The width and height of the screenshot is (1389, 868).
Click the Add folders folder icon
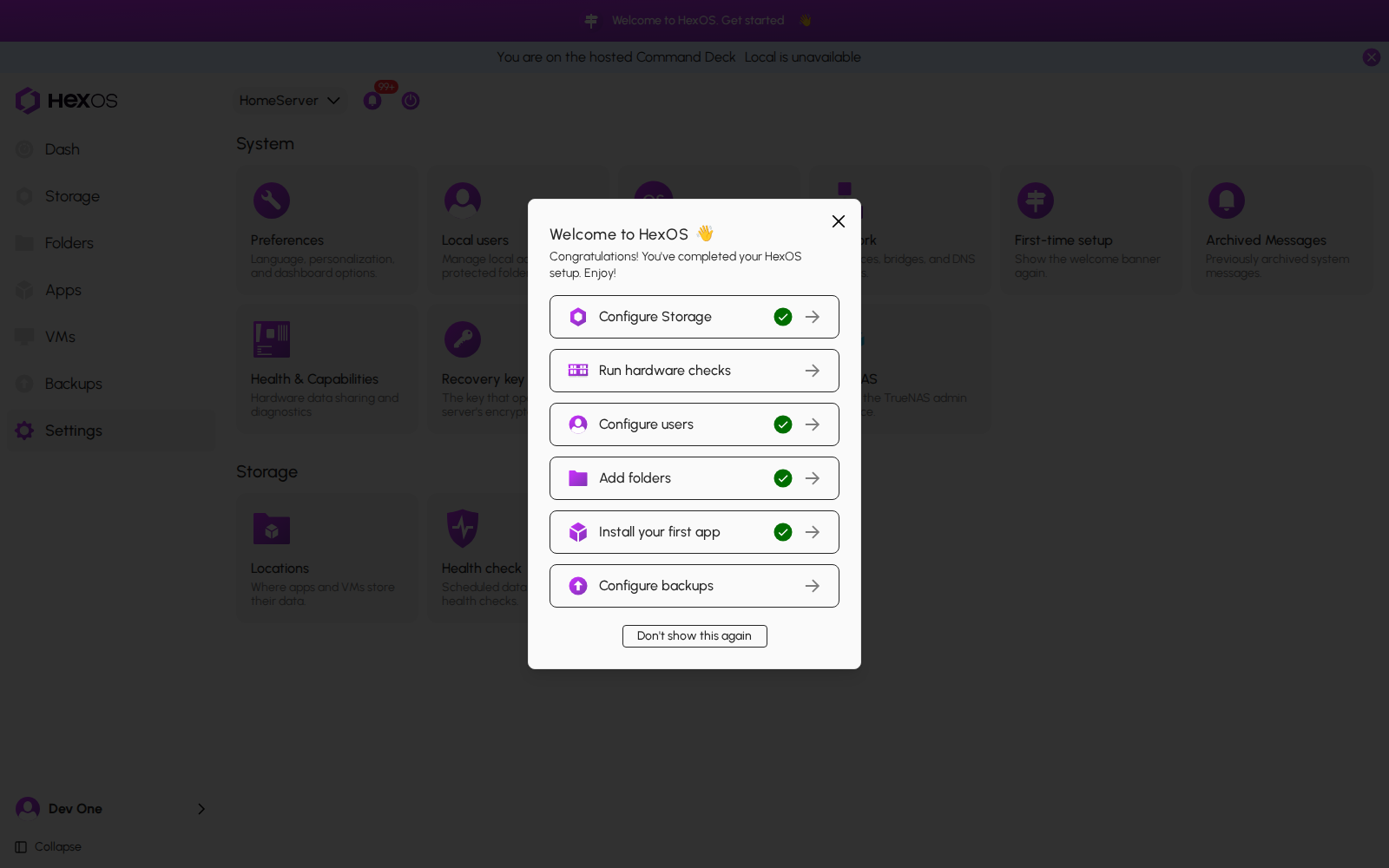tap(578, 478)
